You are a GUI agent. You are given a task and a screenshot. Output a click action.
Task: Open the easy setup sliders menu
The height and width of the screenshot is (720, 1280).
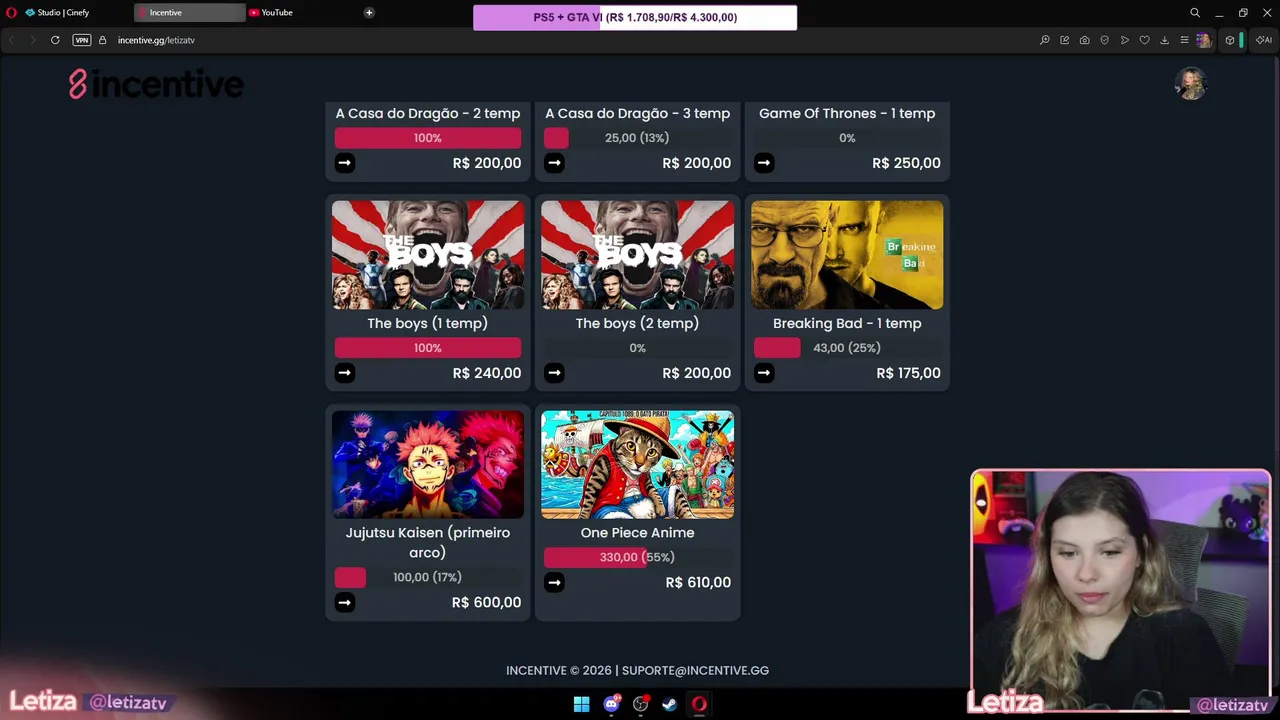coord(1184,40)
